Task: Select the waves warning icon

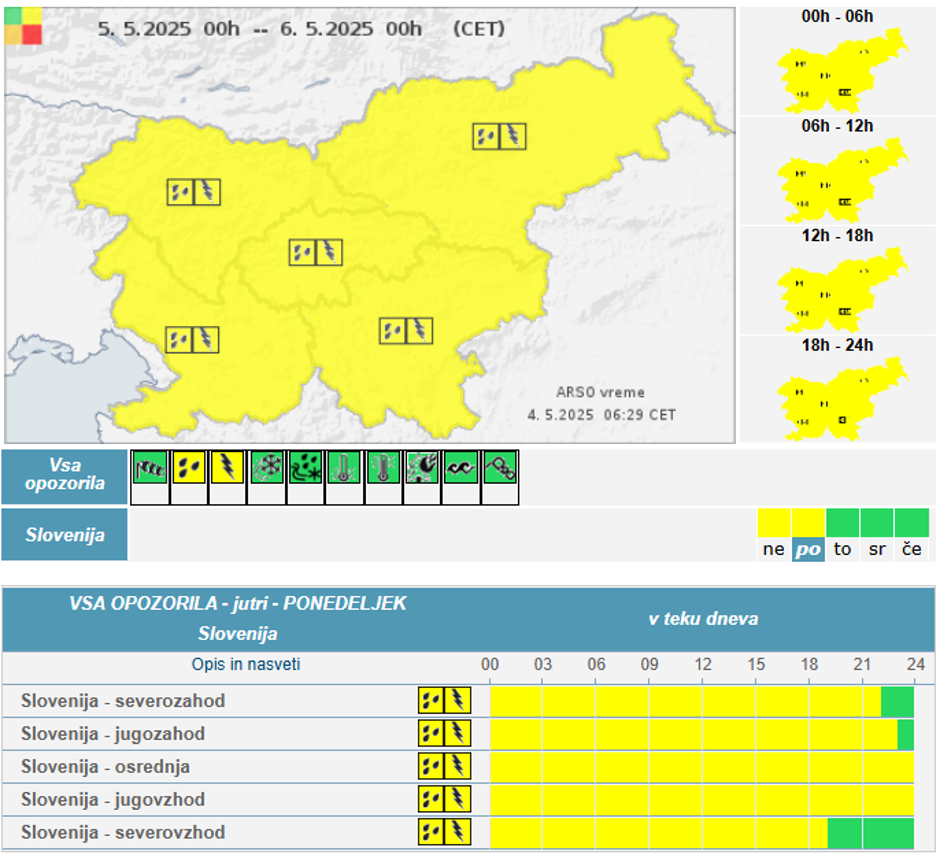Action: (x=461, y=468)
